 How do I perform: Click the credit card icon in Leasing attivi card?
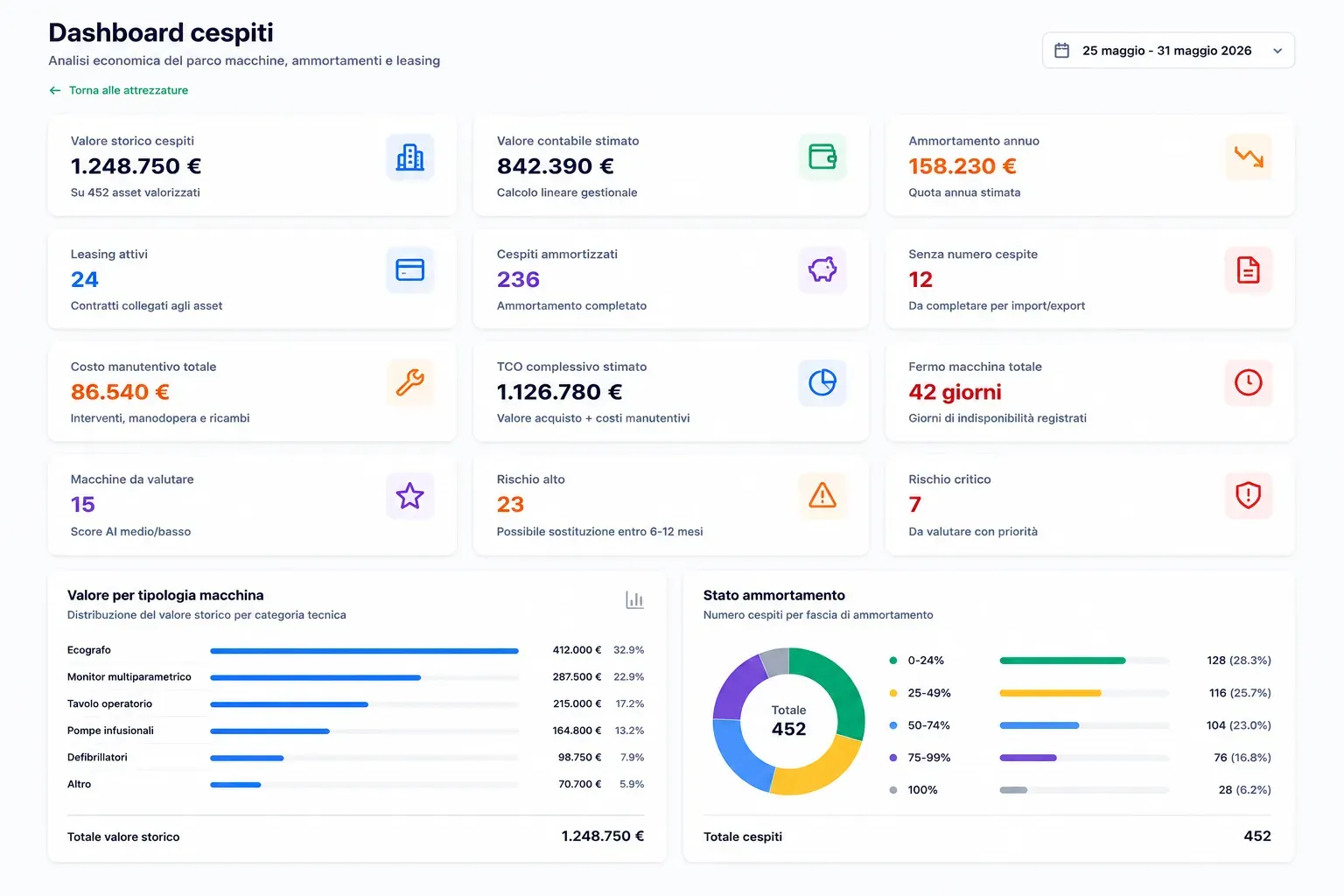(x=409, y=269)
